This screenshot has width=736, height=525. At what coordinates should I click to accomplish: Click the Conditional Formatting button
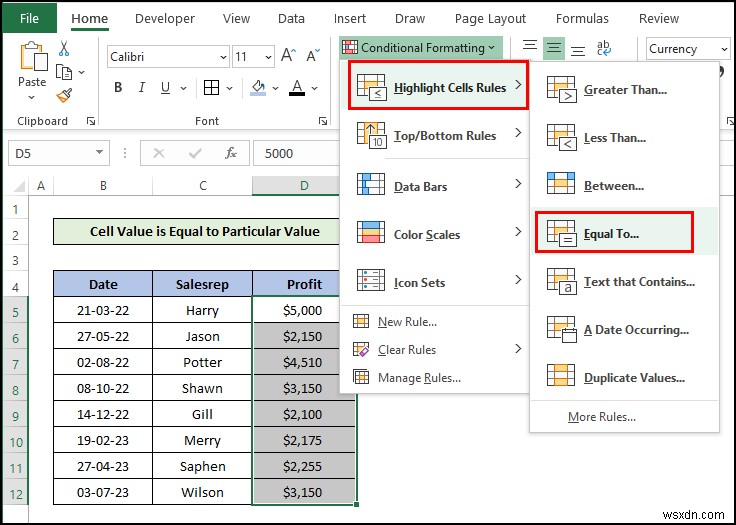[419, 47]
